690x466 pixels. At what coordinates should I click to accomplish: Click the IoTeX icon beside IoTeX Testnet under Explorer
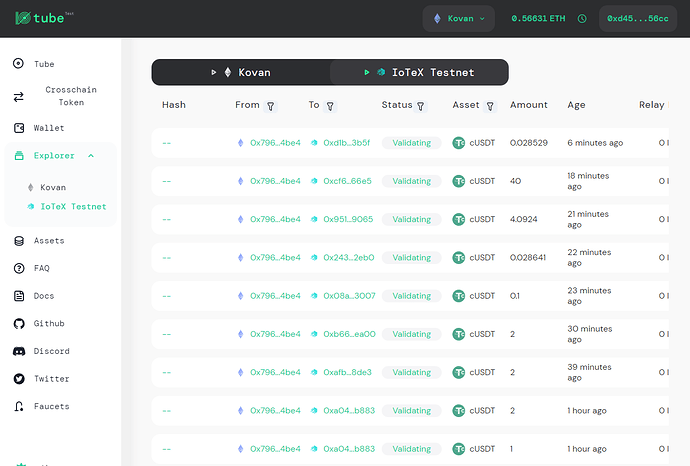(30, 206)
